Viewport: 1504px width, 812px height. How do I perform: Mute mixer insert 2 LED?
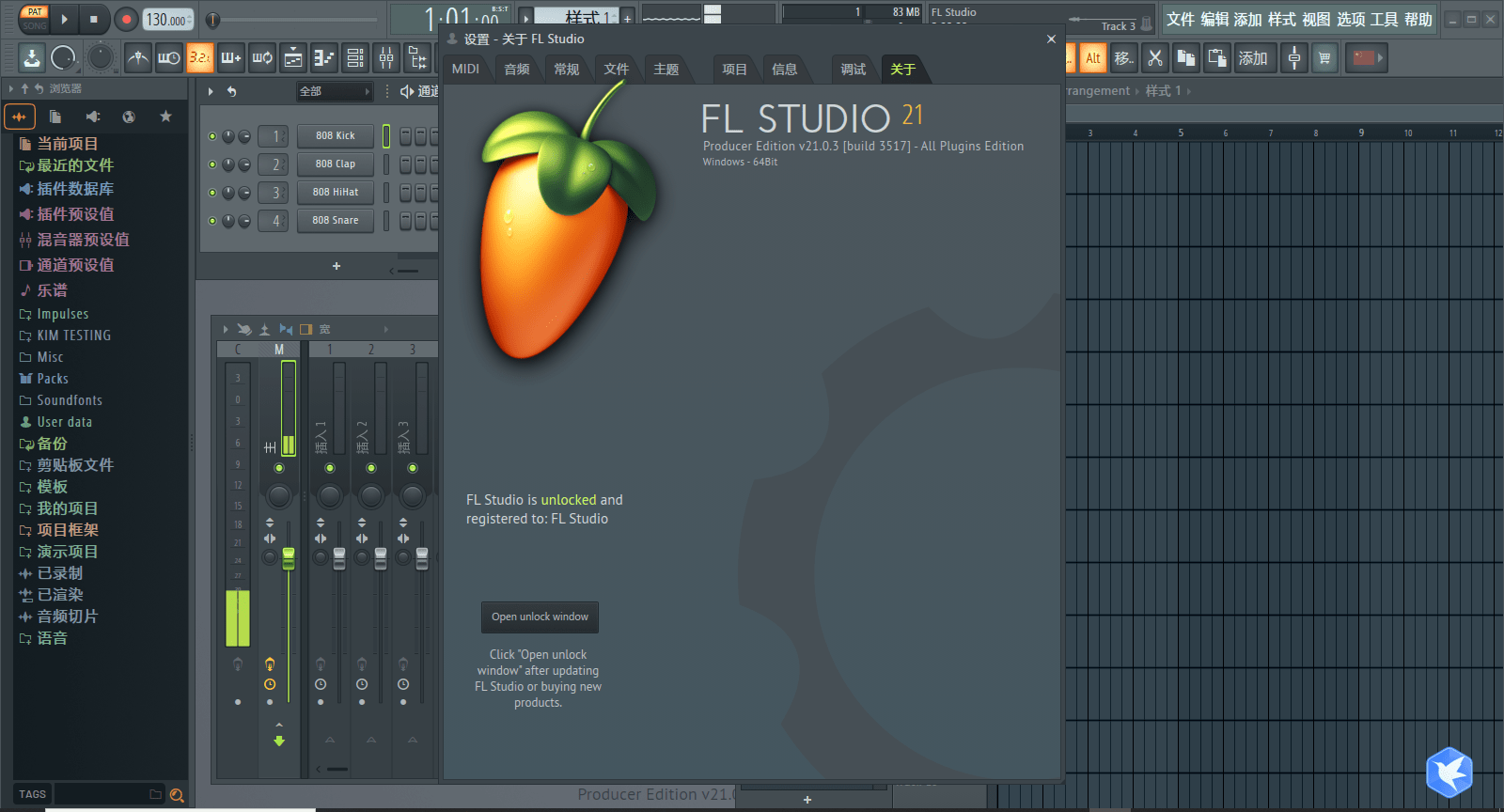click(x=371, y=468)
